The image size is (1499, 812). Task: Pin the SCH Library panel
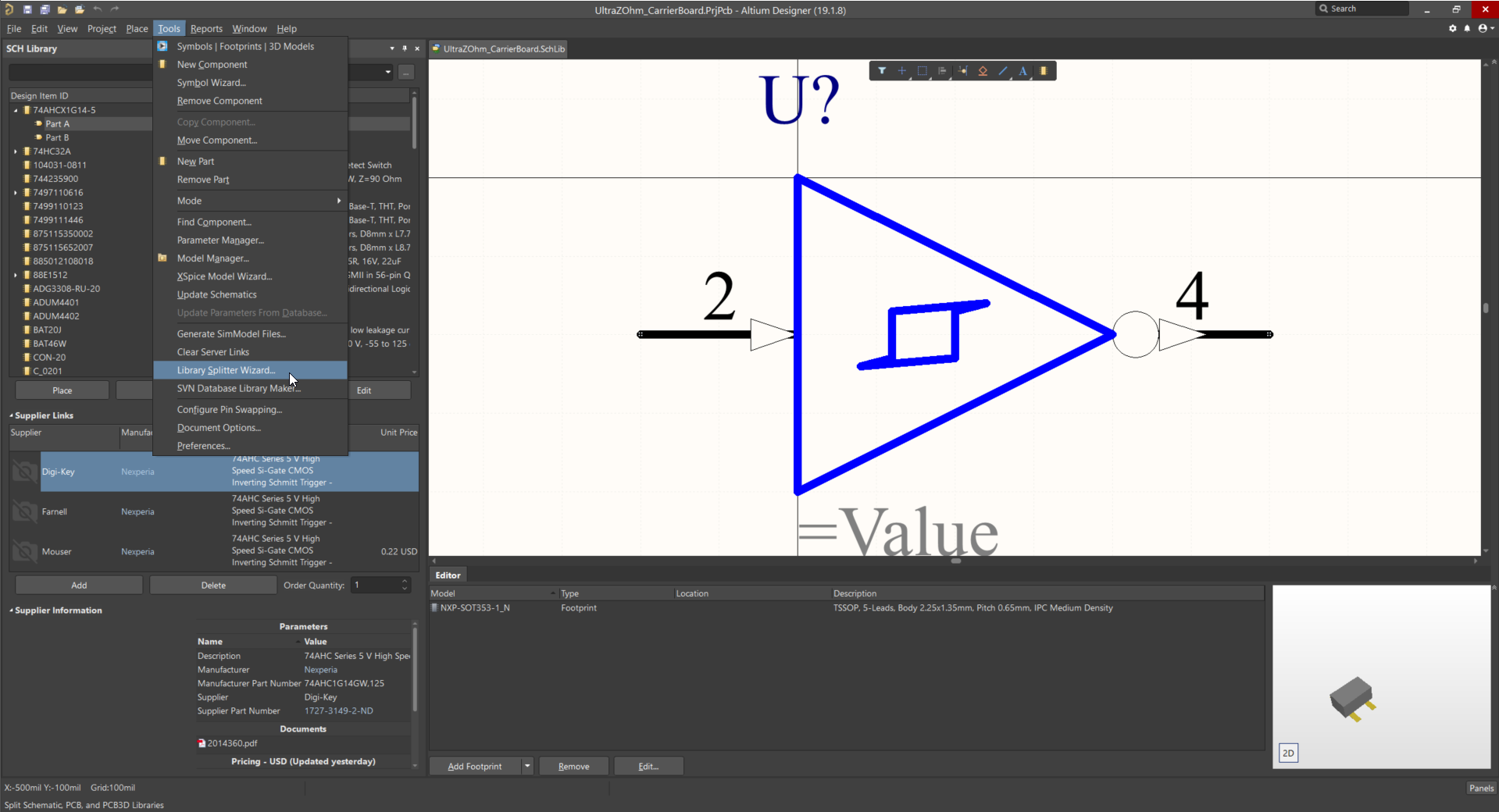pyautogui.click(x=405, y=48)
